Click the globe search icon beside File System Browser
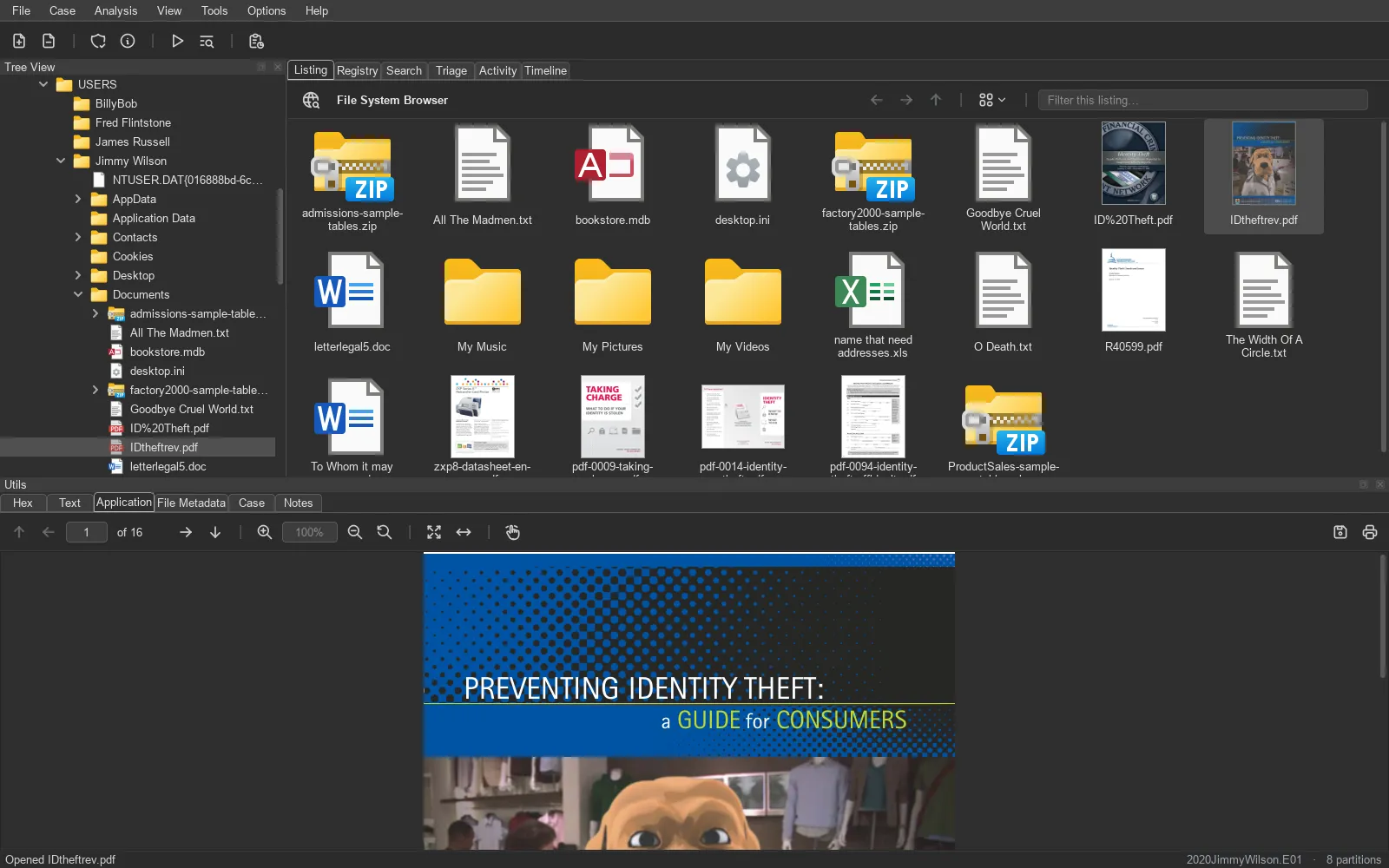1389x868 pixels. point(311,100)
